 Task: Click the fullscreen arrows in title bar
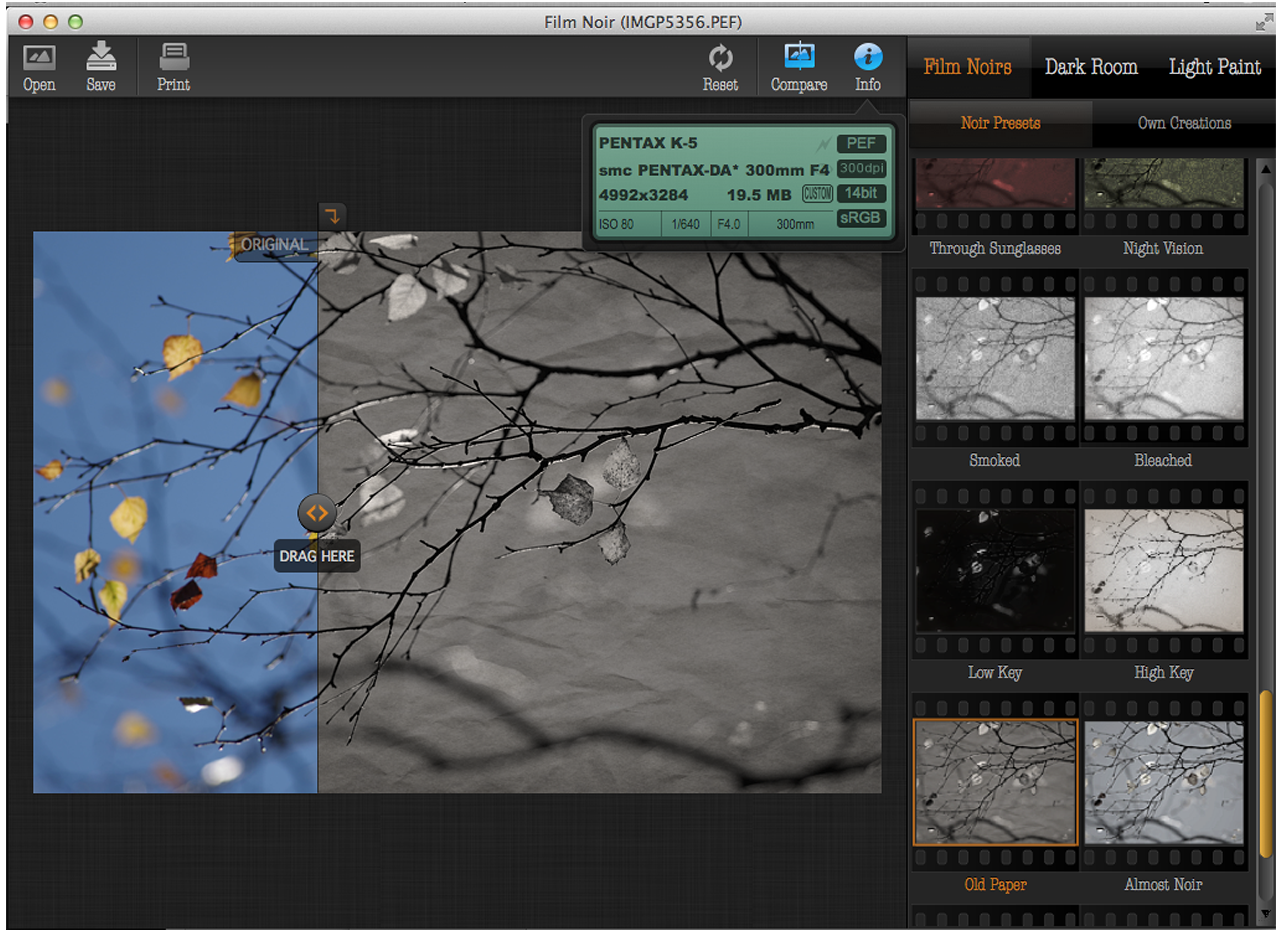(1263, 22)
